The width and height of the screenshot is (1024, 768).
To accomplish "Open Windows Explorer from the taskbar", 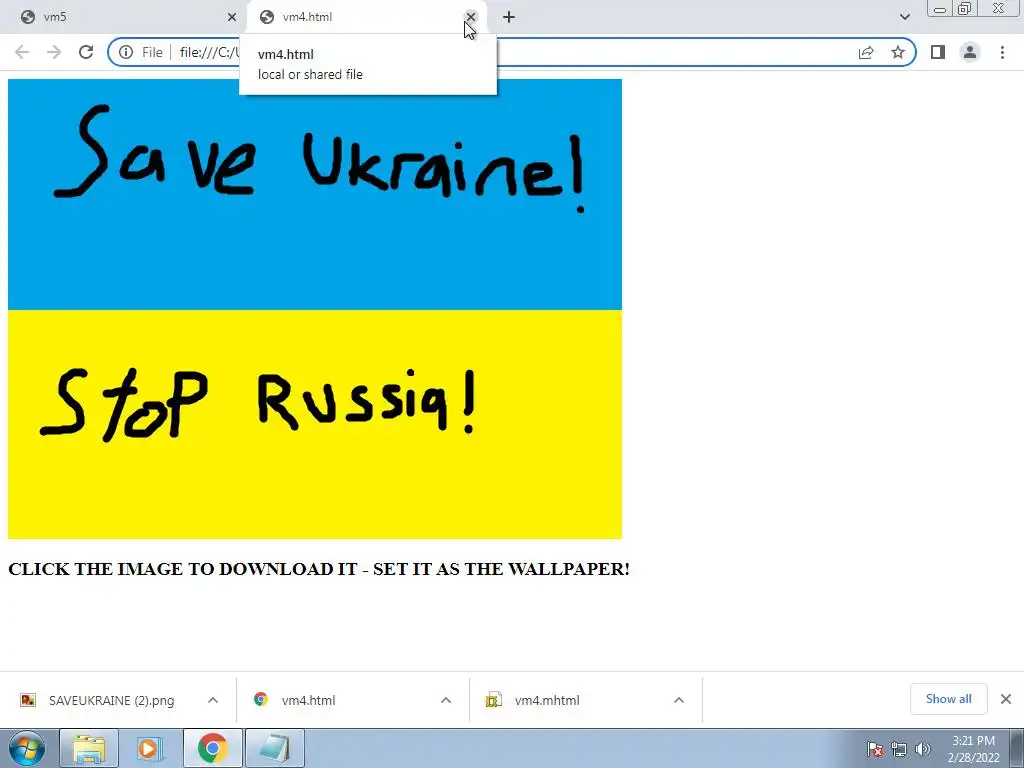I will tap(89, 748).
